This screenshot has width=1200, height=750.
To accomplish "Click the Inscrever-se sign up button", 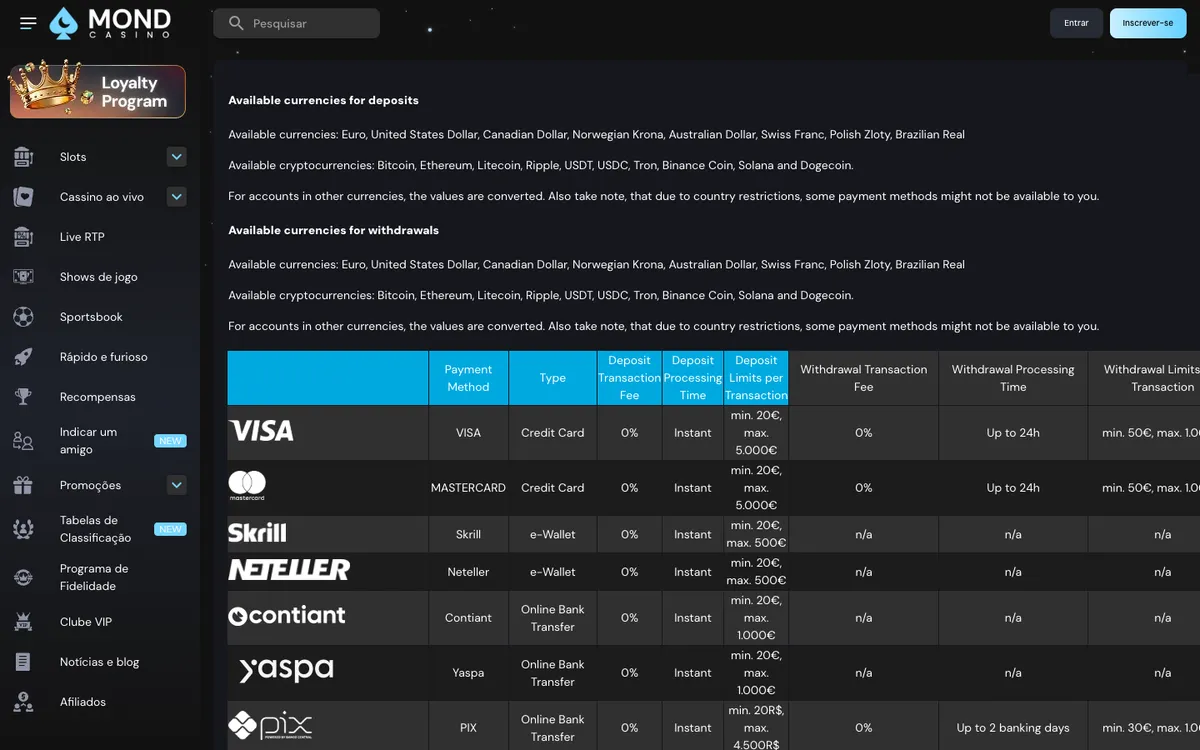I will [x=1148, y=23].
